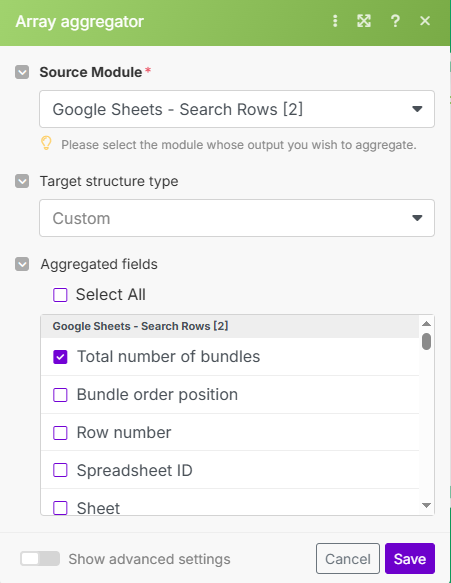The image size is (451, 583).
Task: Click the Array aggregator title
Action: coord(80,22)
